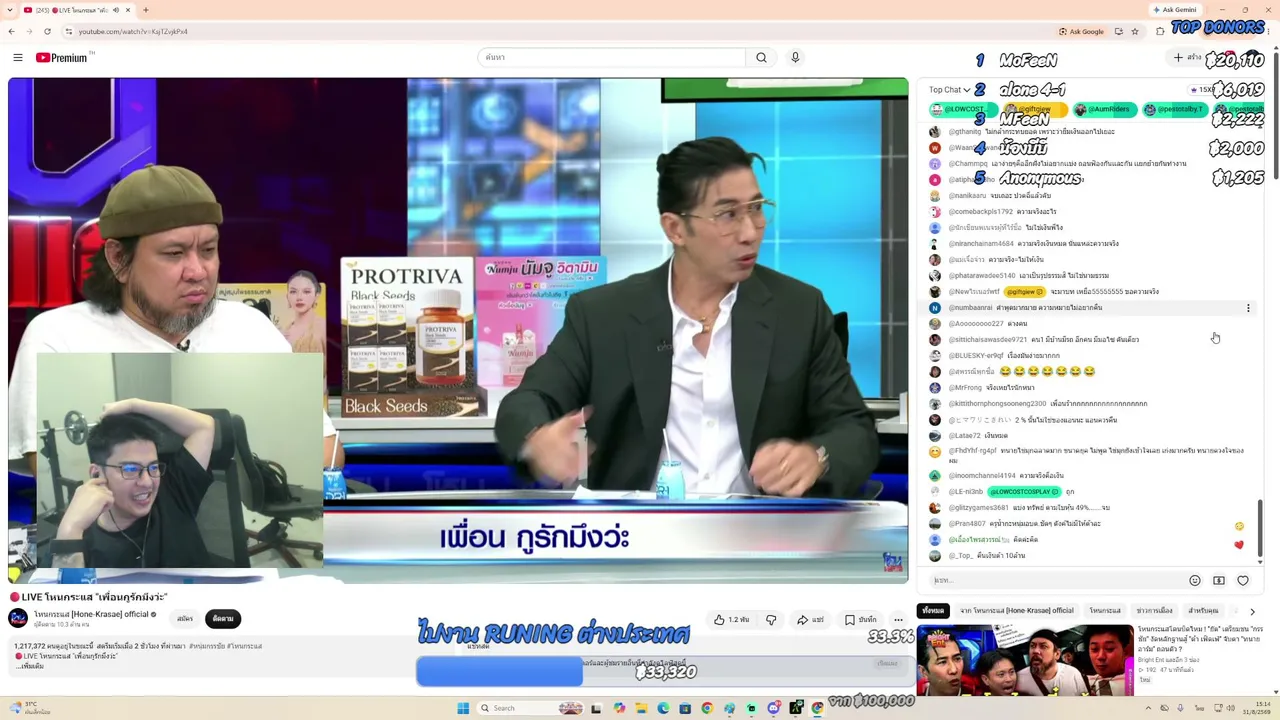Expand the video description text

[x=31, y=666]
